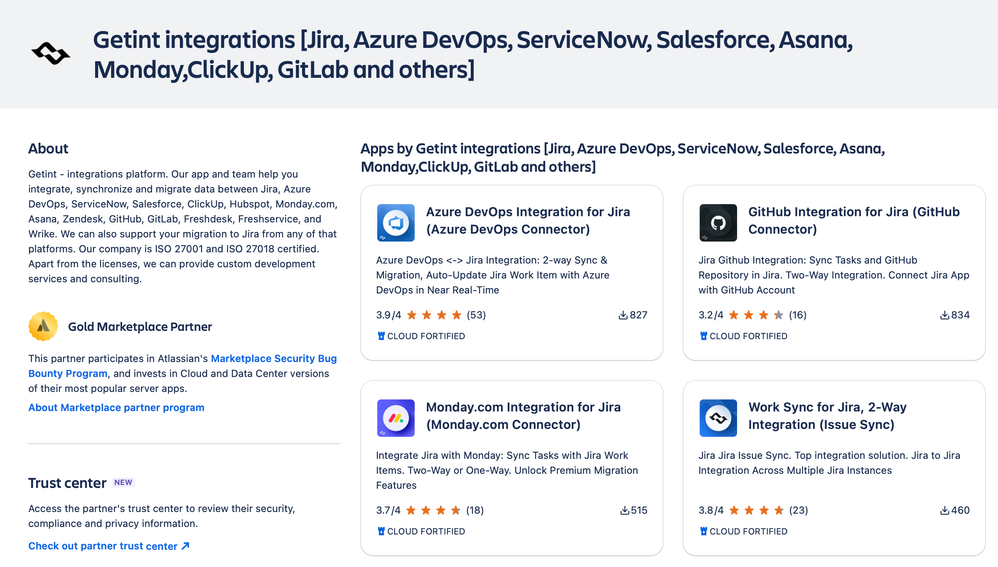This screenshot has width=998, height=567.
Task: Click the 3.8/4 rating text
Action: (x=711, y=510)
